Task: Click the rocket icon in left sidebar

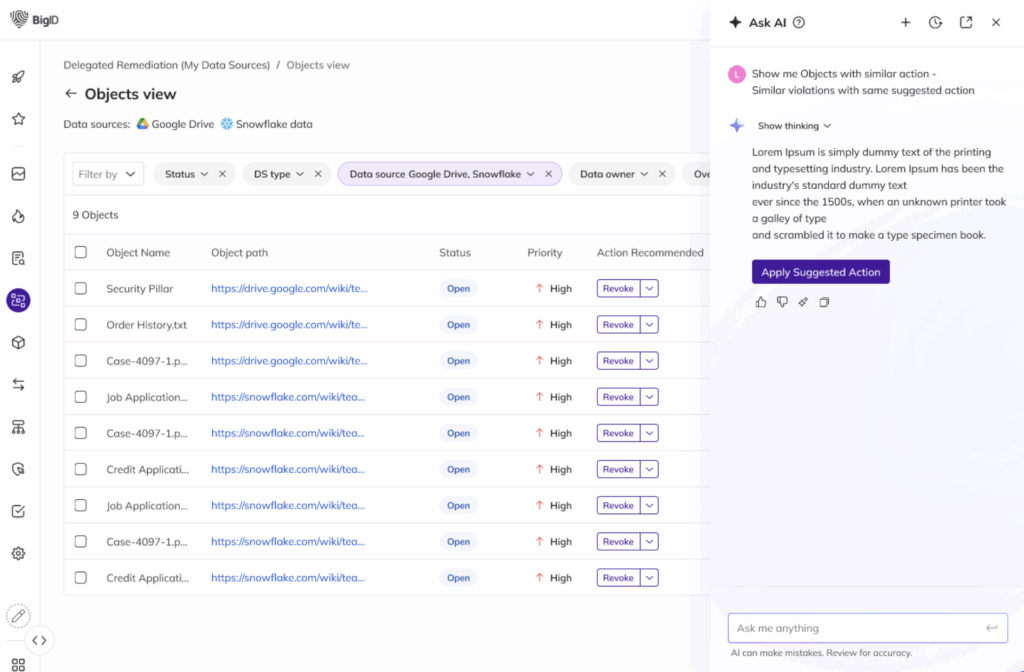Action: pos(18,77)
